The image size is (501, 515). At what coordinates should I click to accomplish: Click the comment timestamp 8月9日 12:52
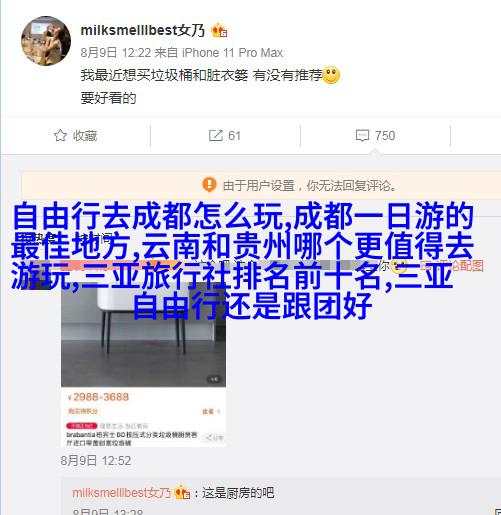[x=96, y=461]
